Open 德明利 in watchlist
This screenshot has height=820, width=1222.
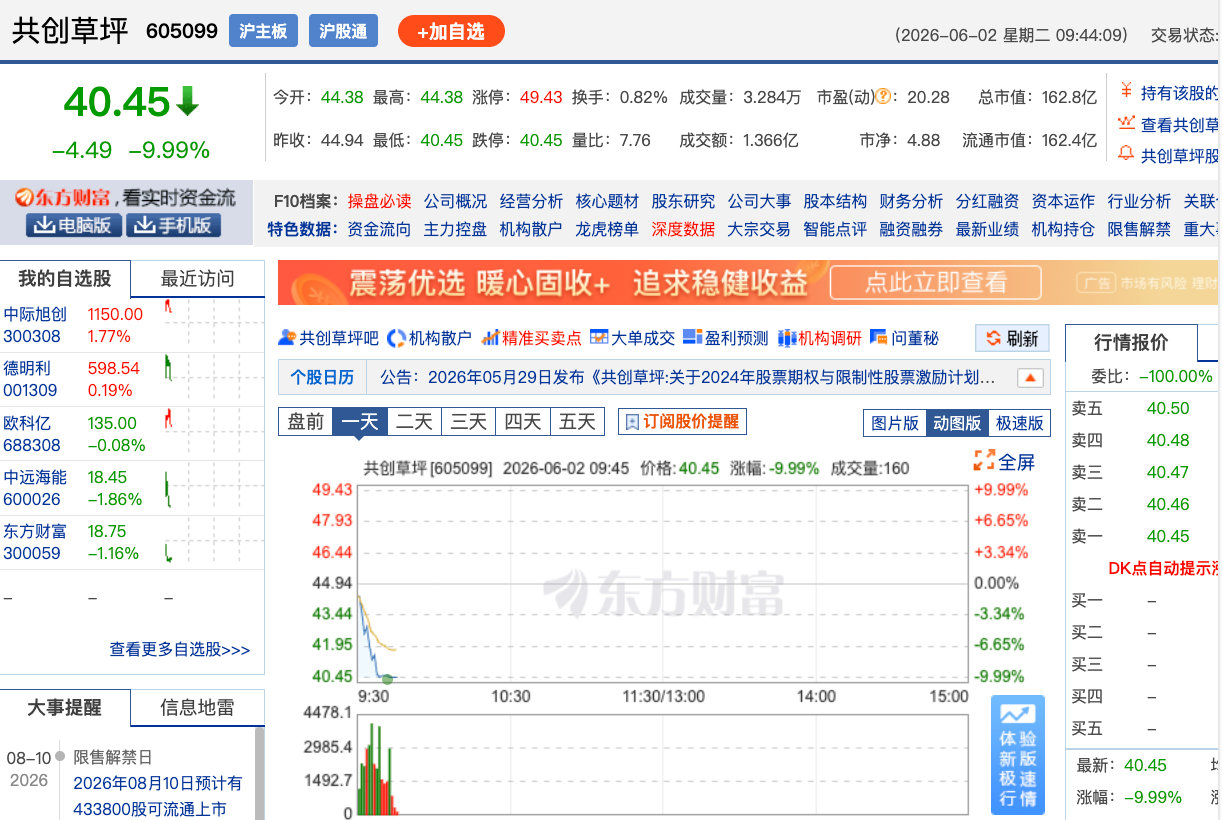(27, 368)
